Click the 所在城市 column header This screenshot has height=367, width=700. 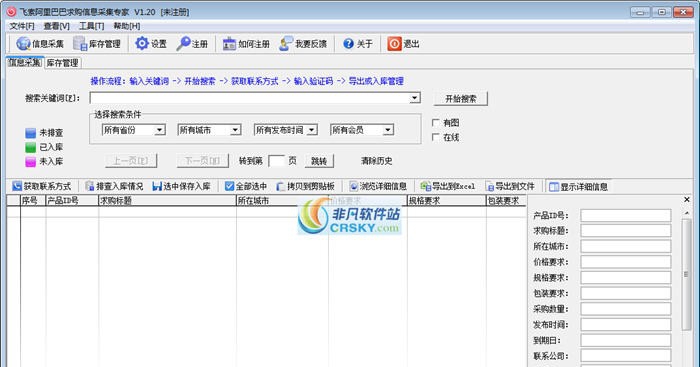(282, 201)
